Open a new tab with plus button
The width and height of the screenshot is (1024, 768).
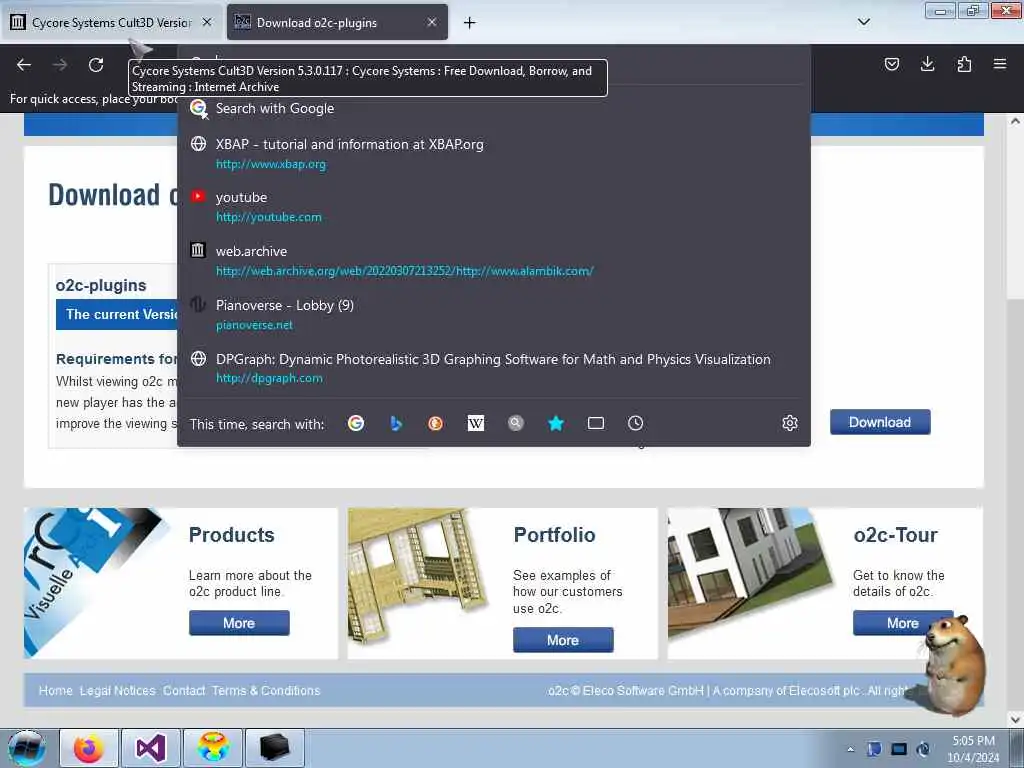tap(469, 23)
